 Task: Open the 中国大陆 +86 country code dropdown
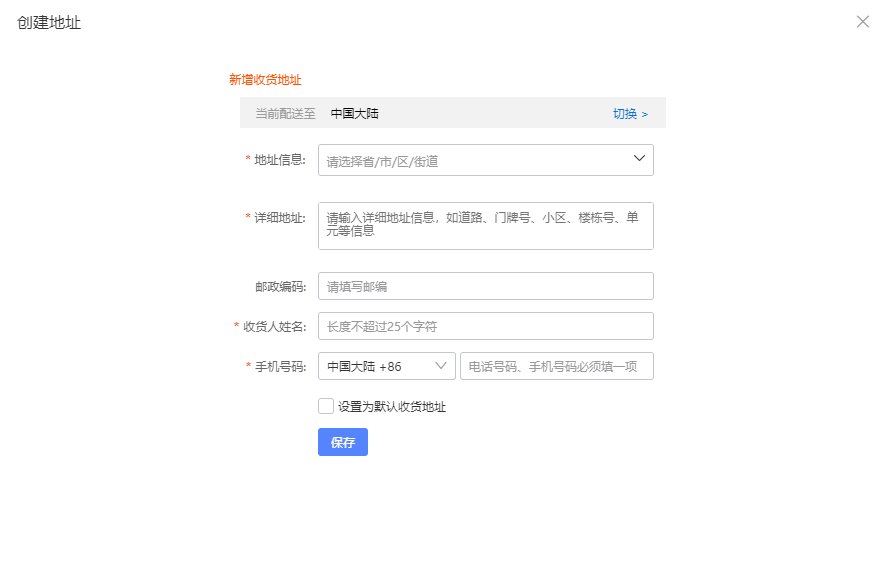pos(385,367)
